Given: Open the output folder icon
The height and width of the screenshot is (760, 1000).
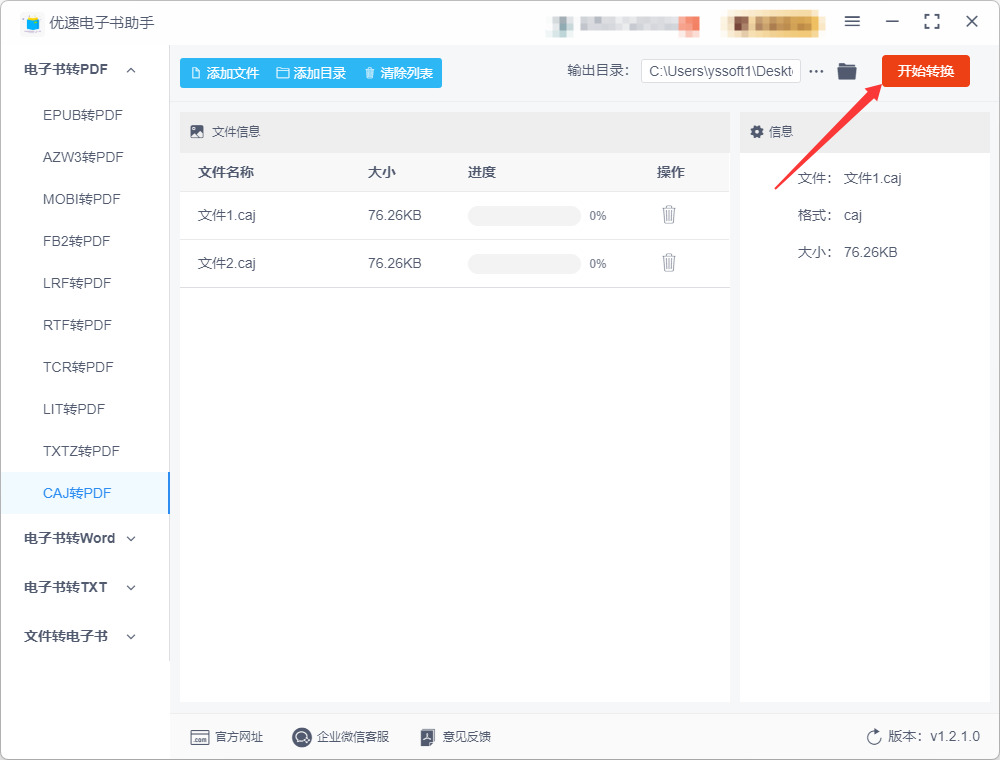Looking at the screenshot, I should pos(847,71).
